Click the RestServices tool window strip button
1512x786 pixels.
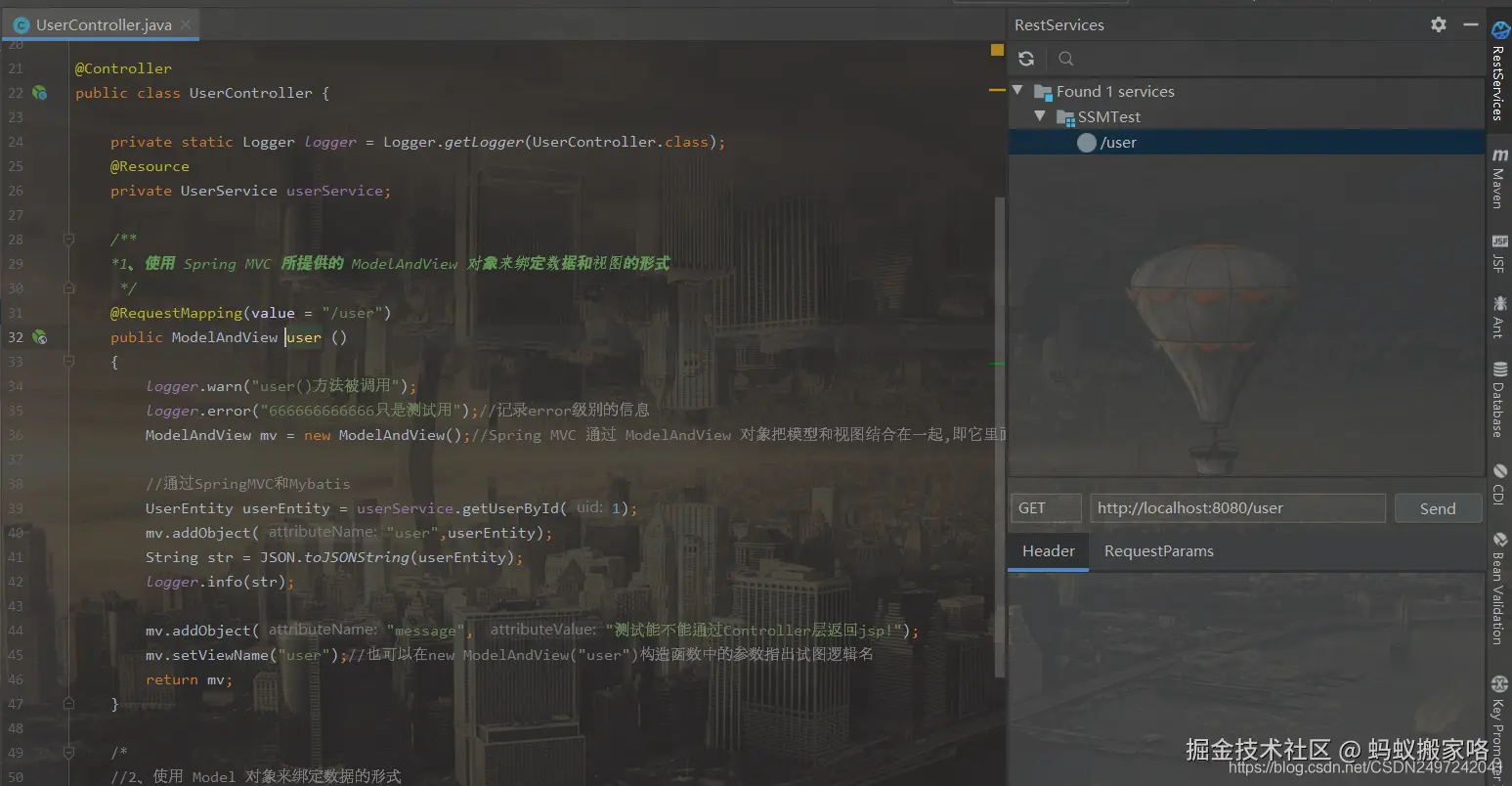point(1498,71)
